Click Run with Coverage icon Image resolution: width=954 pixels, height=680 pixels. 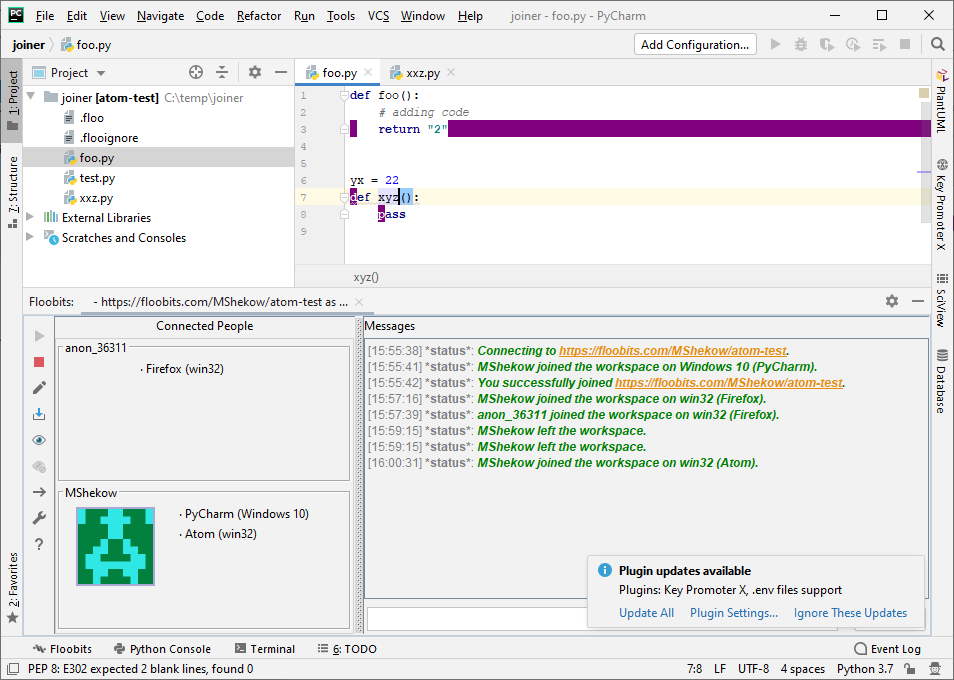coord(826,44)
